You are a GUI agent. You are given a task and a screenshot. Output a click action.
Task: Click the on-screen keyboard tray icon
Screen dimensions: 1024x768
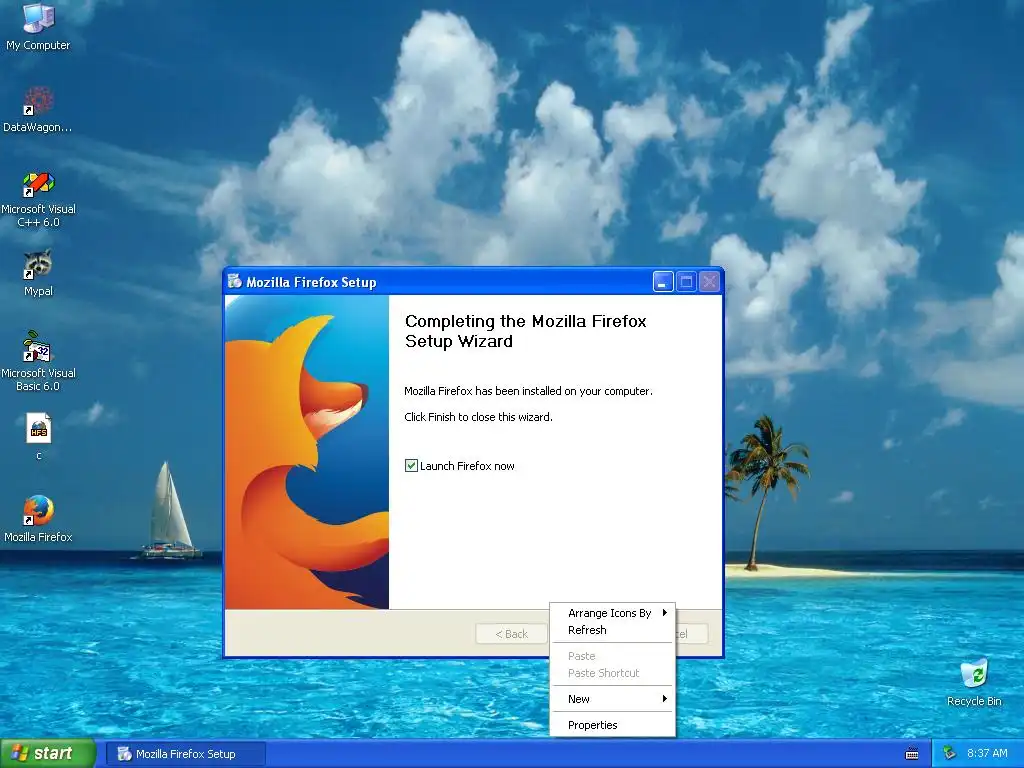pyautogui.click(x=912, y=754)
